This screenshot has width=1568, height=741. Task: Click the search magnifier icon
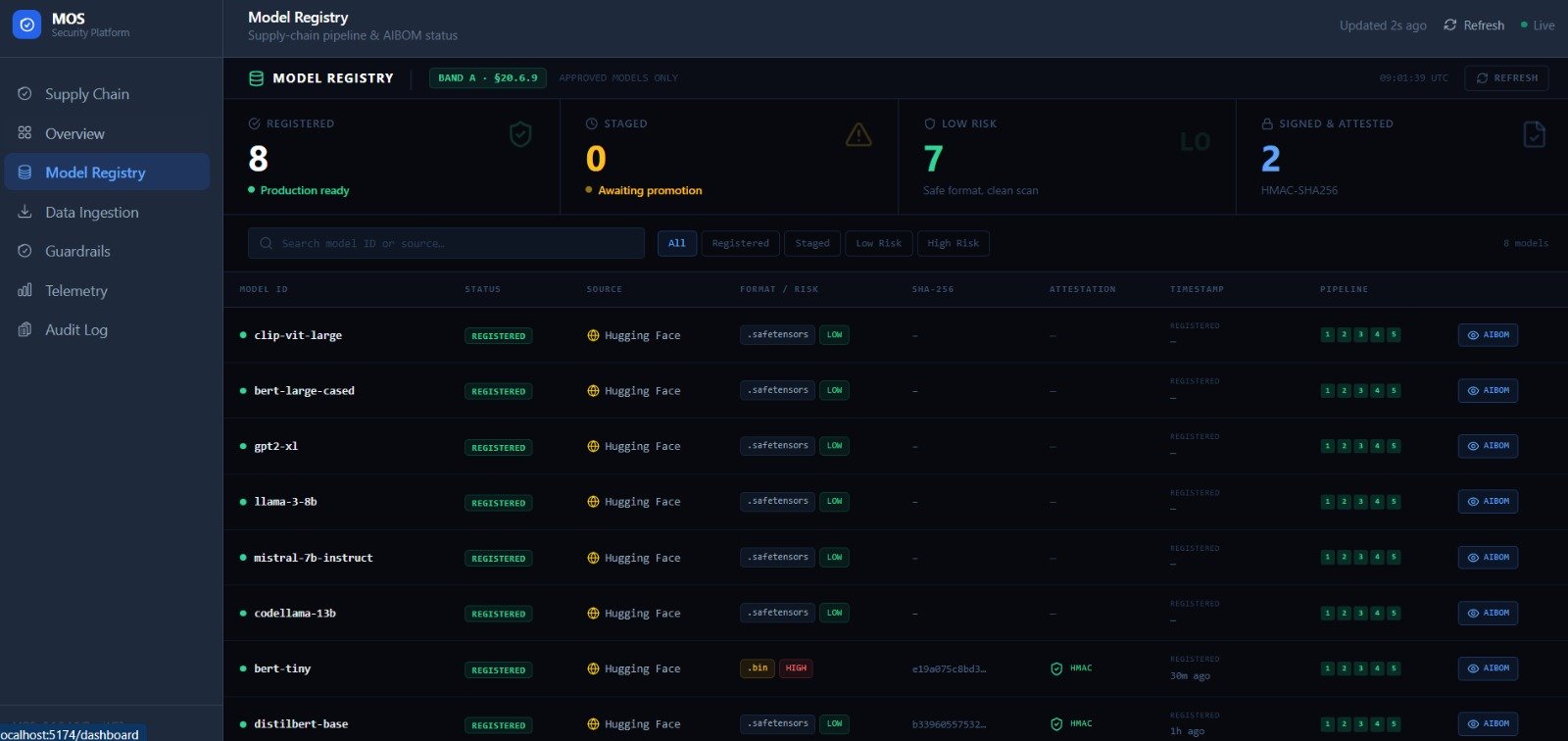[x=267, y=243]
